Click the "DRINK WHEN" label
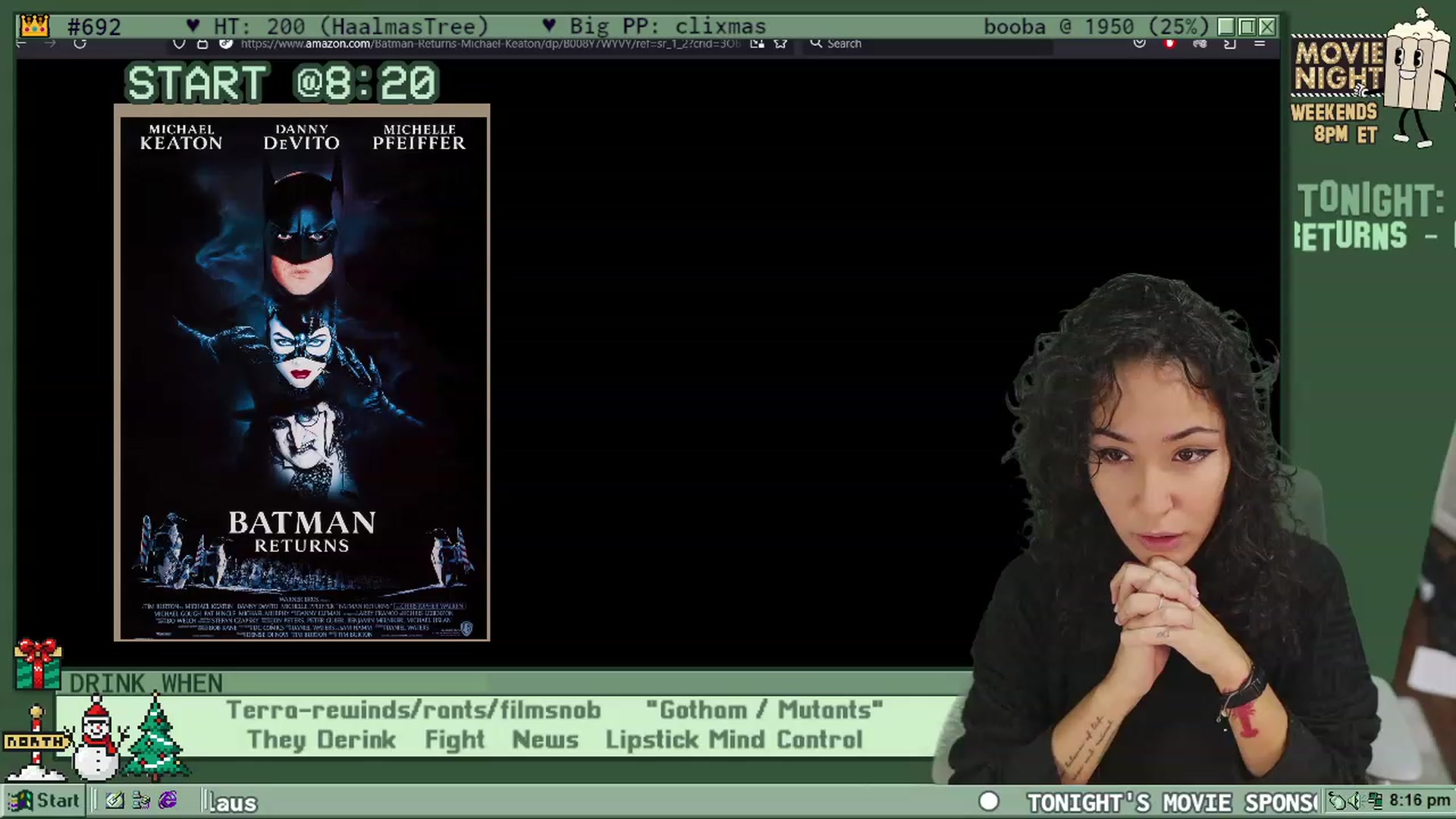1456x819 pixels. click(146, 683)
